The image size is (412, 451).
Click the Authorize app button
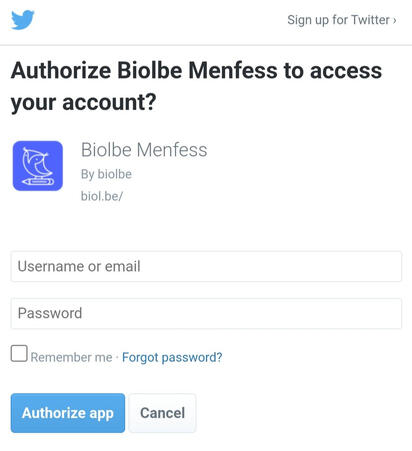tap(68, 413)
